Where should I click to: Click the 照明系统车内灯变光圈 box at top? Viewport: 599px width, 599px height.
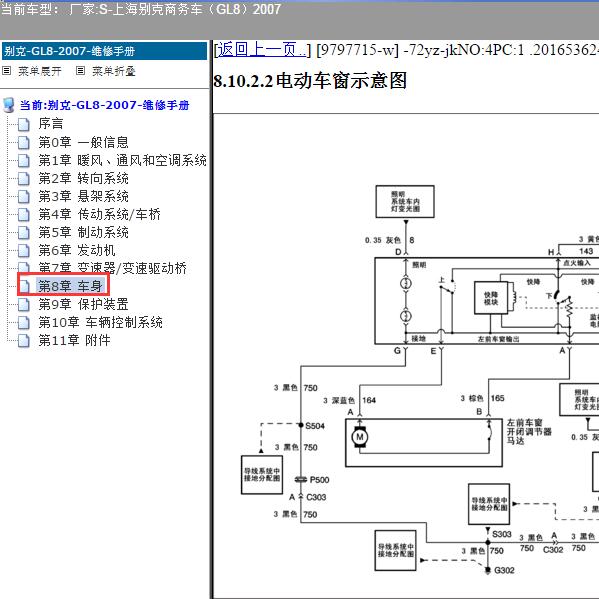(x=405, y=202)
